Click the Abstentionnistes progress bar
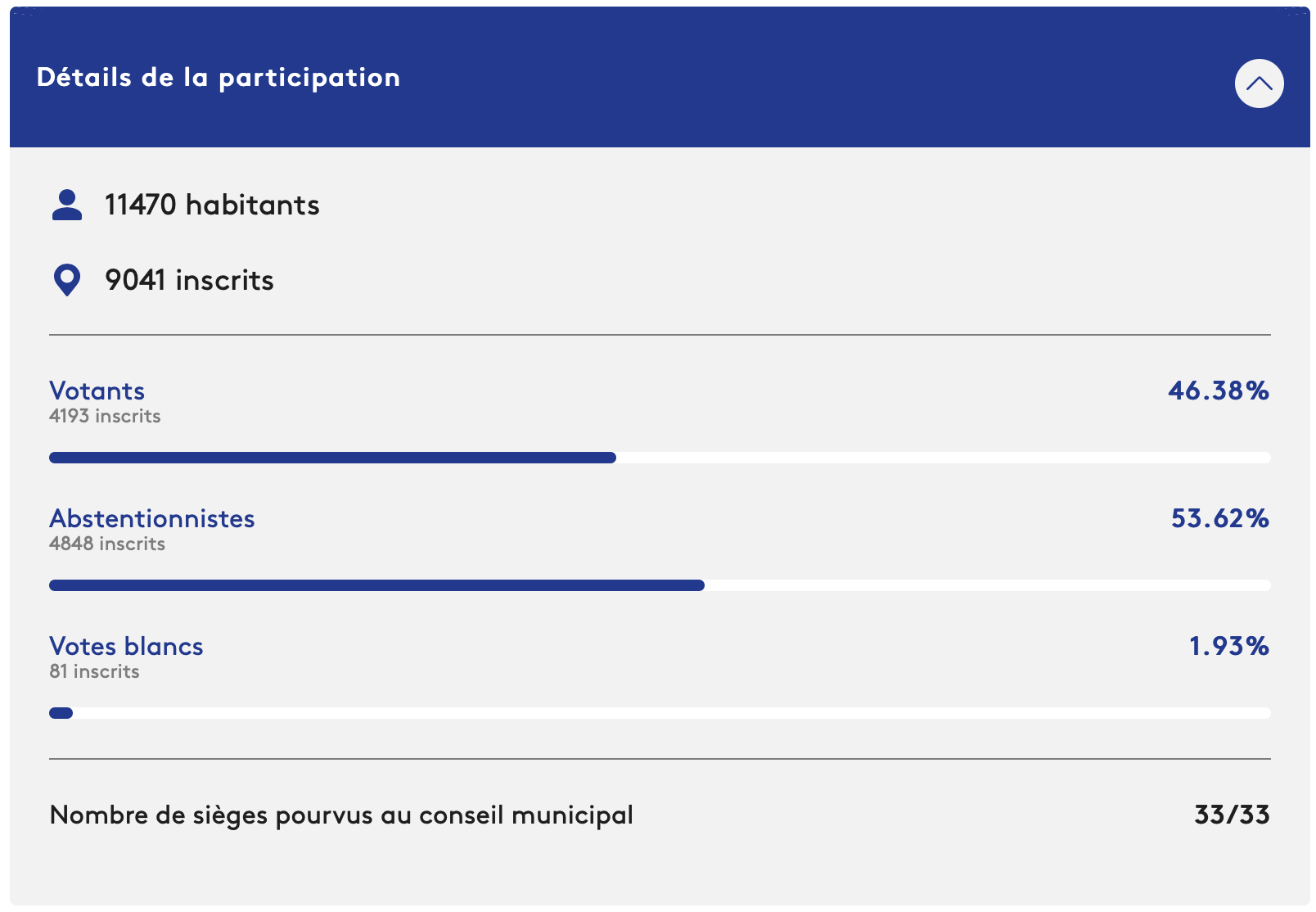 pyautogui.click(x=660, y=585)
